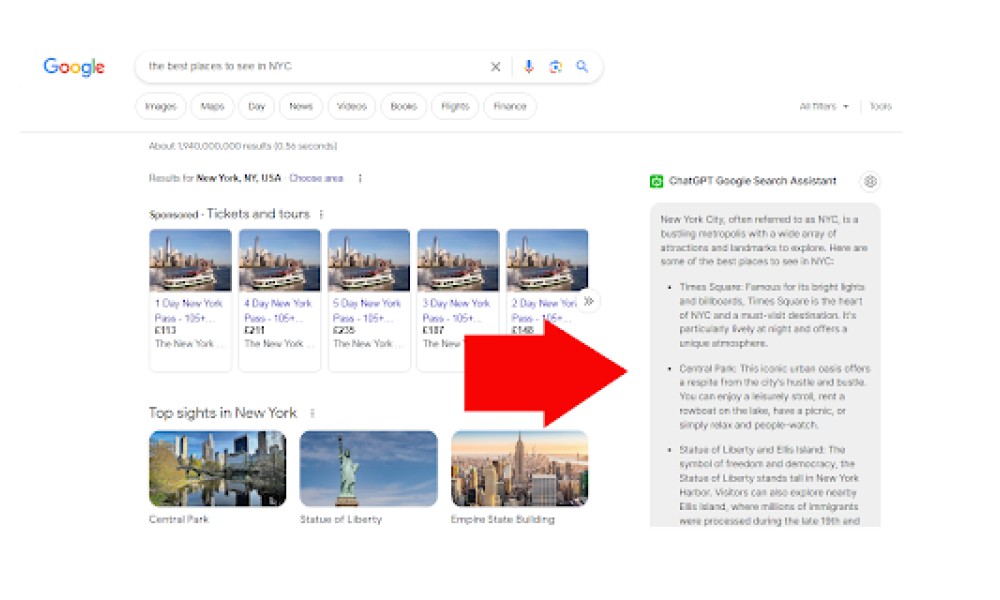Click the Choose area link
The height and width of the screenshot is (600, 1000).
coord(316,179)
